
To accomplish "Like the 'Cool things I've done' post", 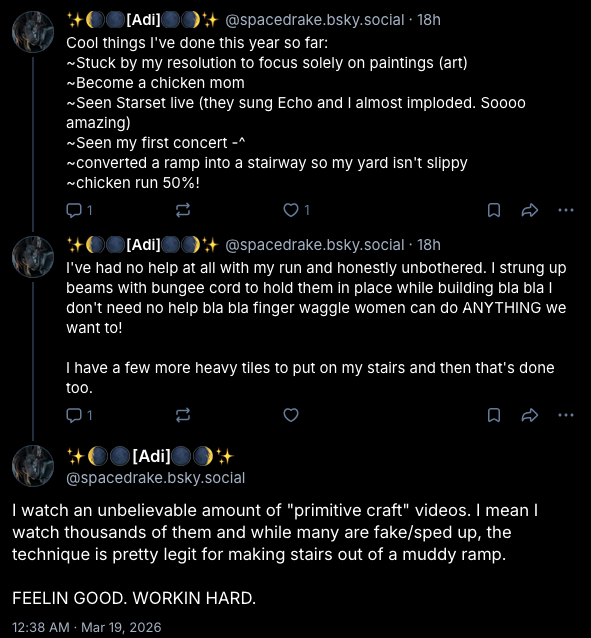I will (x=296, y=210).
